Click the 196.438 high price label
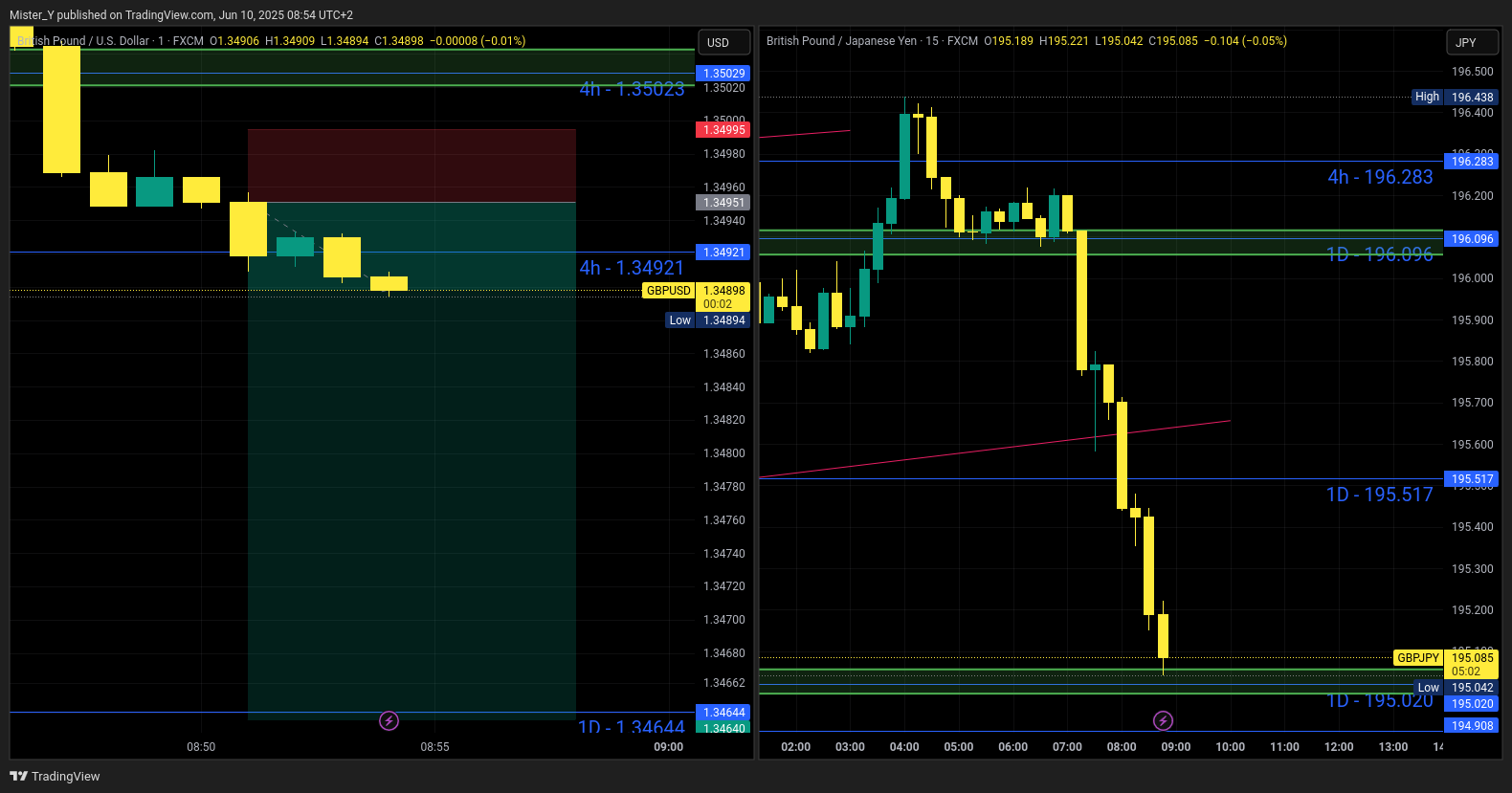1512x793 pixels. pos(1472,97)
